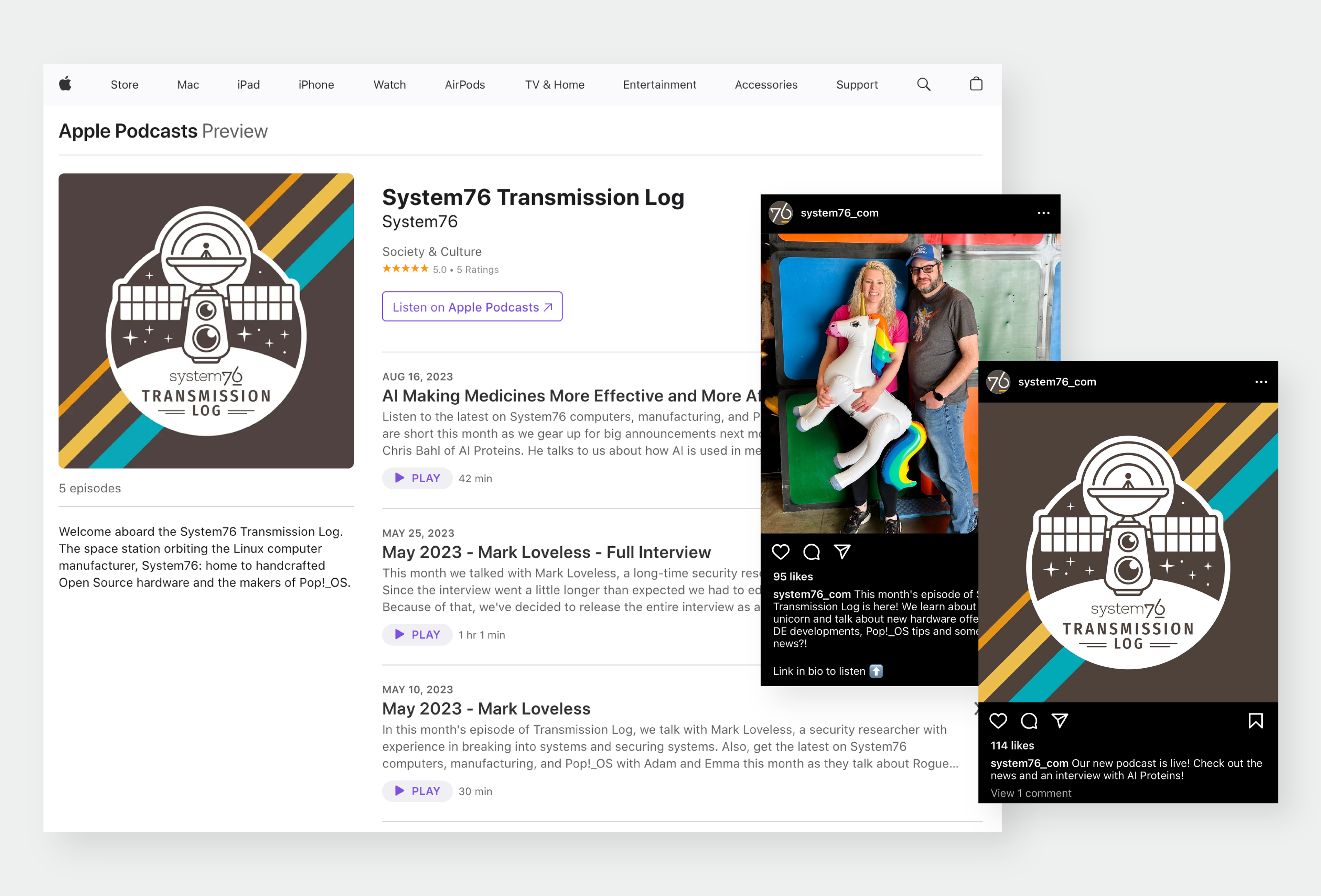
Task: Play the Mark Loveless Full Interview episode
Action: 417,635
